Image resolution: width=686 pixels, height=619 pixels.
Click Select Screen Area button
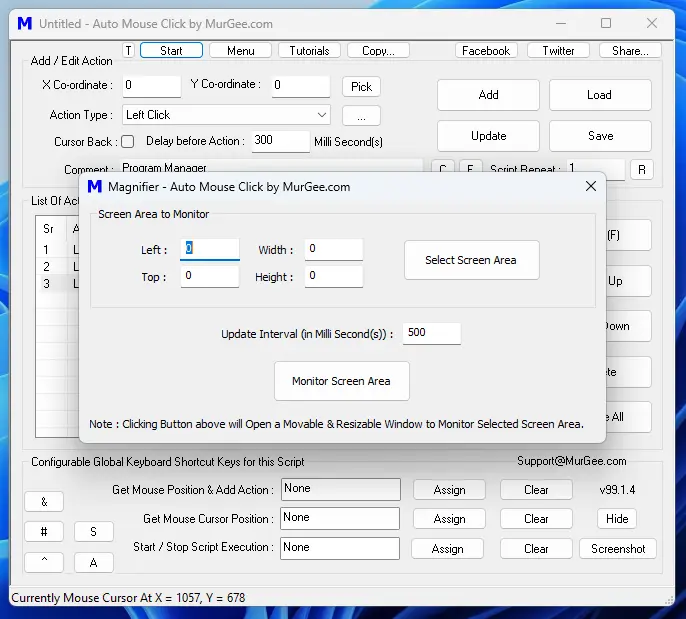click(472, 260)
